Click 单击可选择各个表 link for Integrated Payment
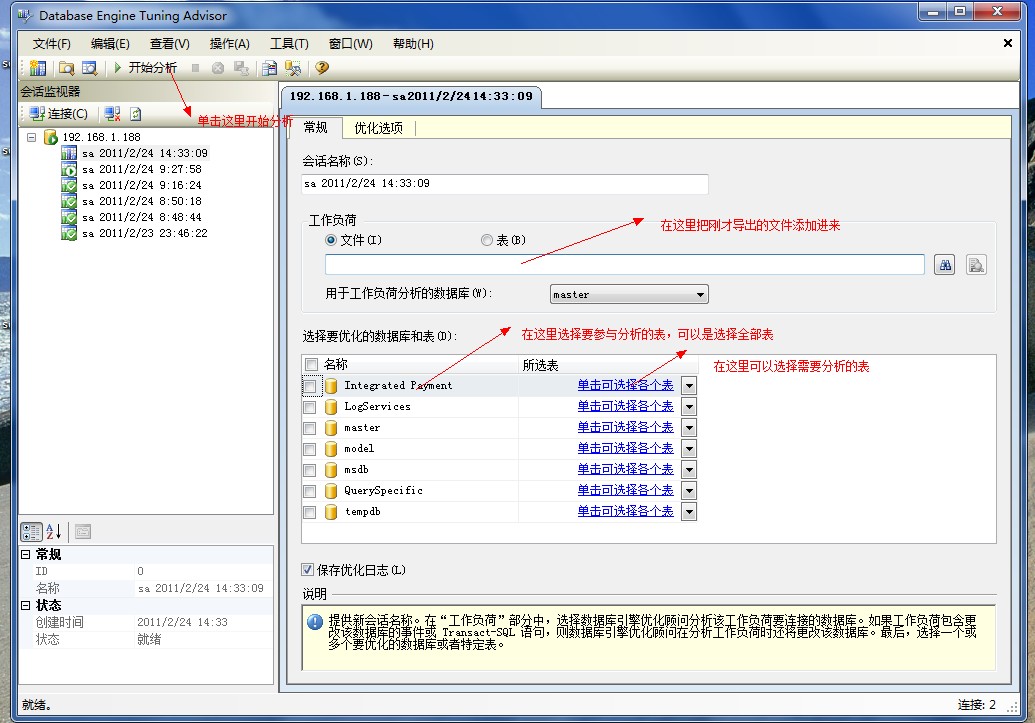 coord(625,386)
